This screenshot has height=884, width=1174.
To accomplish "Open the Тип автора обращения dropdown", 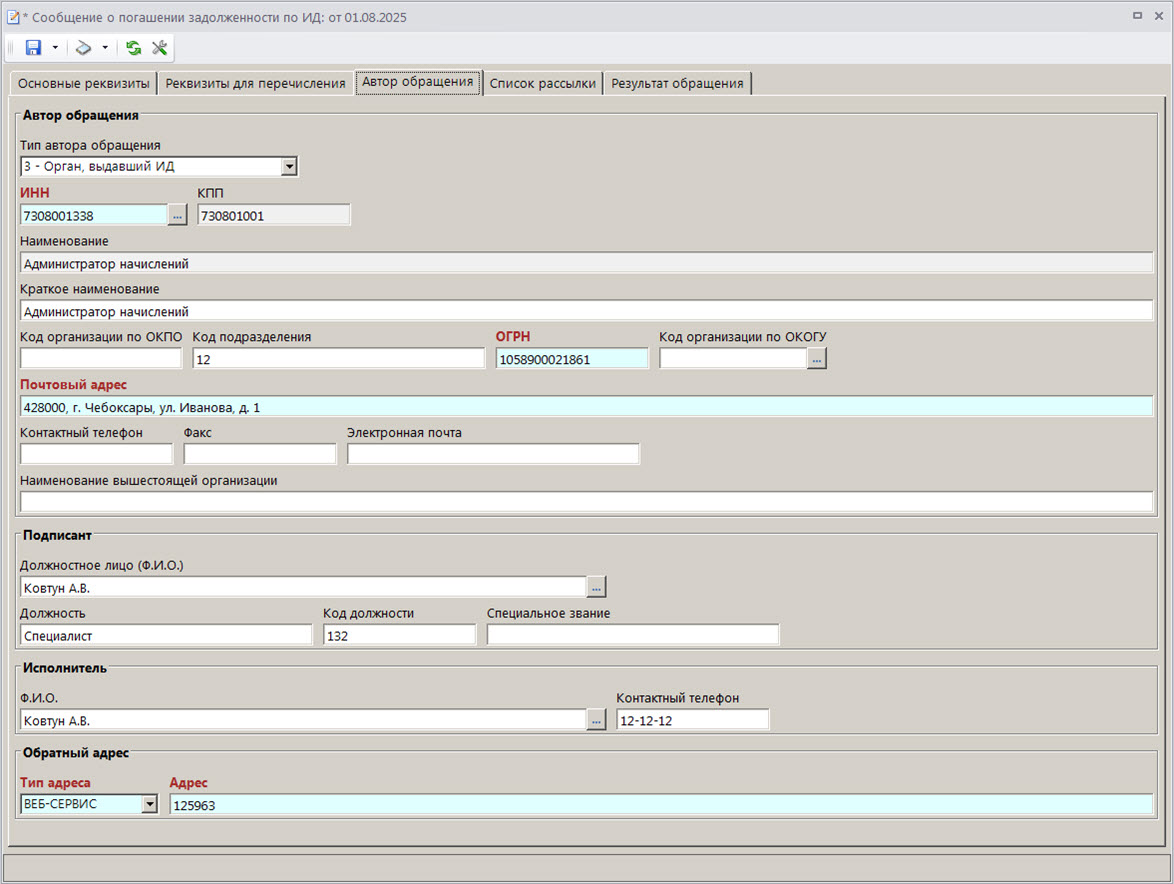I will [x=289, y=166].
